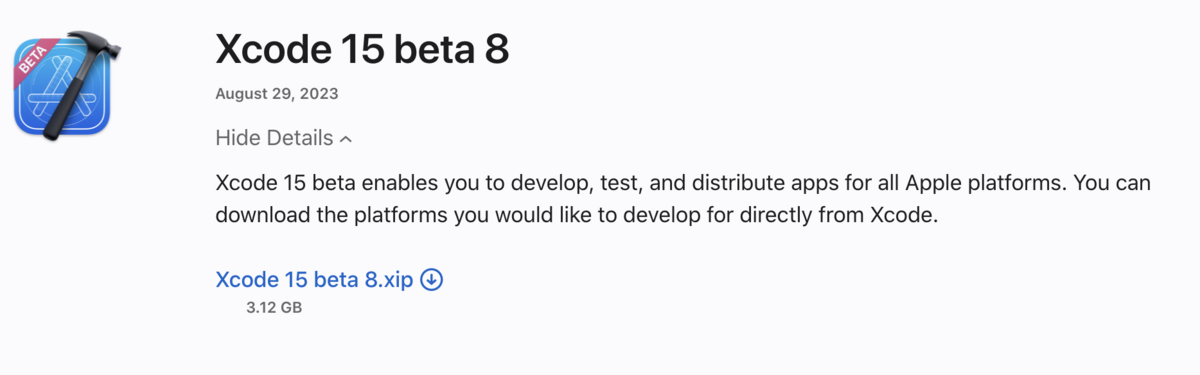This screenshot has height=375, width=1200.
Task: Download Xcode 15 beta 8.xip file
Action: [315, 279]
